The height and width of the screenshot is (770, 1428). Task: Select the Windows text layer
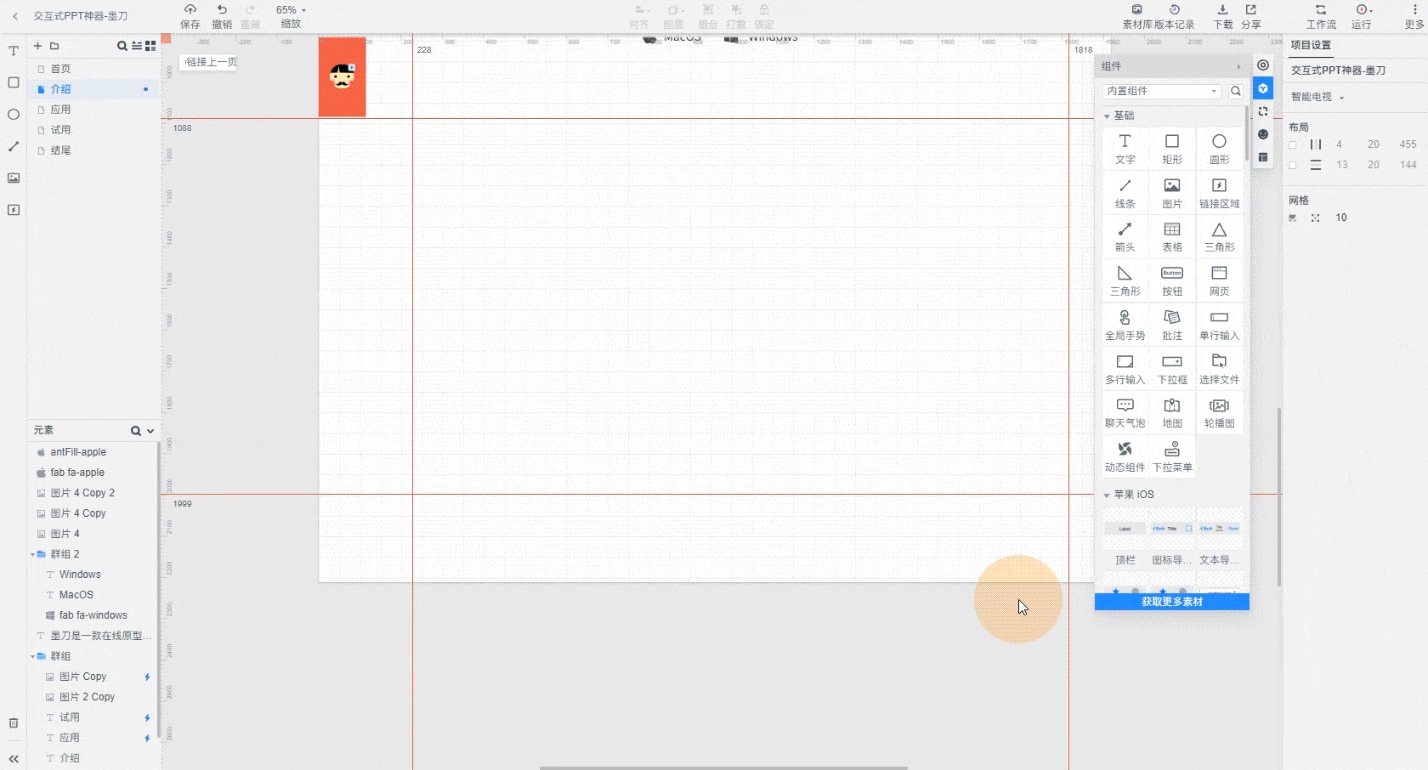80,574
